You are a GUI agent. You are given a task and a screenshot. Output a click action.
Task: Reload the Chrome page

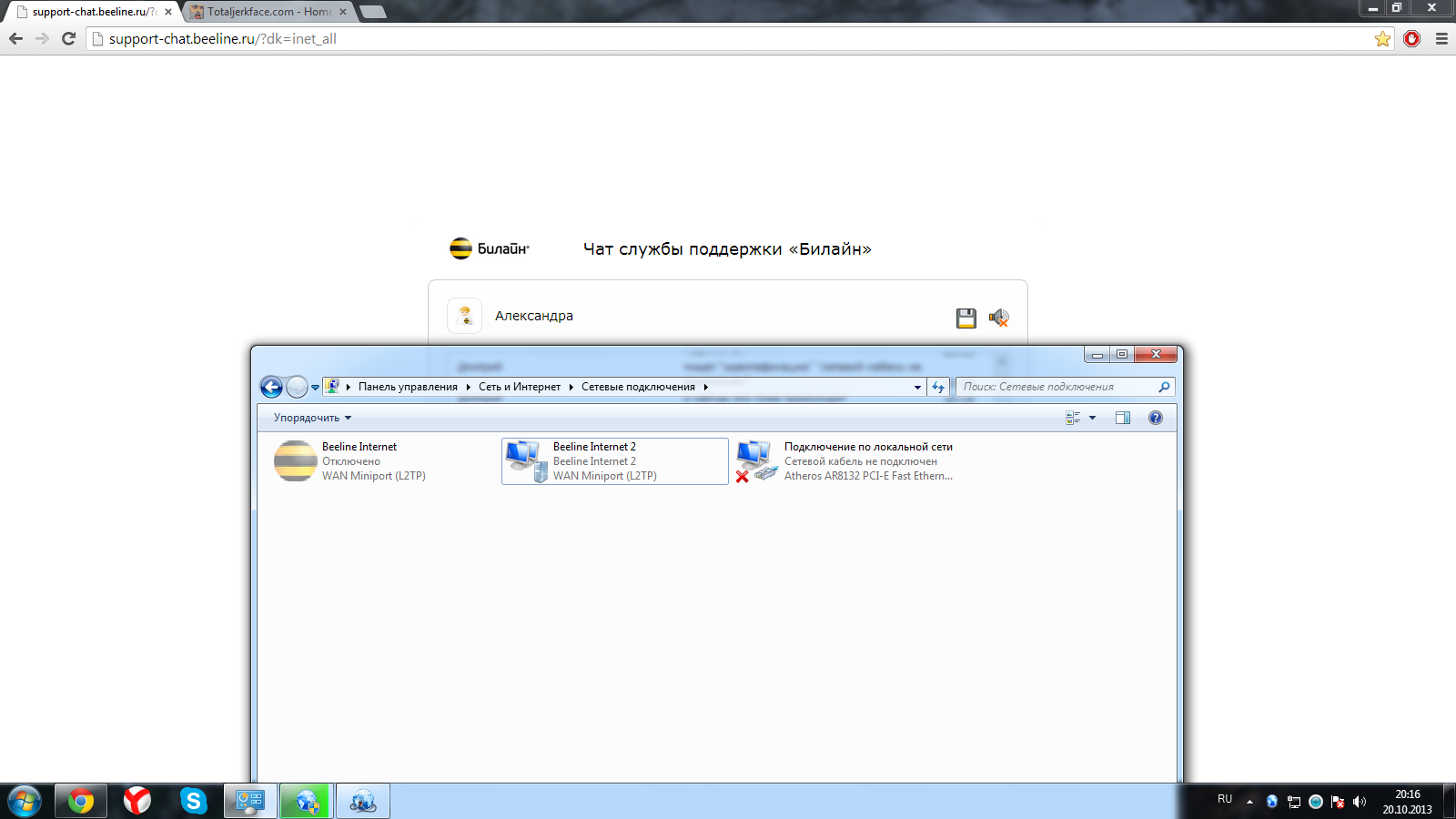click(x=68, y=38)
